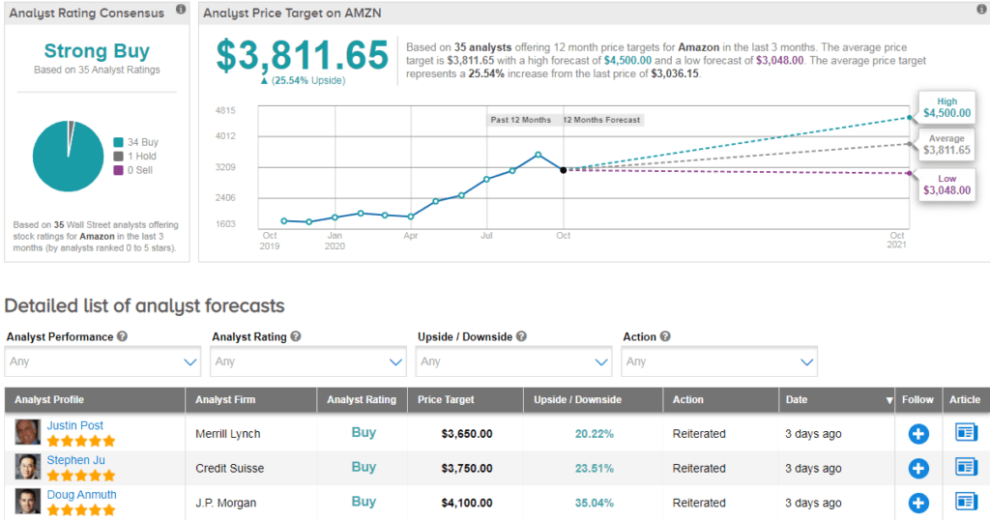
Task: Click Stephen Ju's five-star rating
Action: [x=81, y=475]
